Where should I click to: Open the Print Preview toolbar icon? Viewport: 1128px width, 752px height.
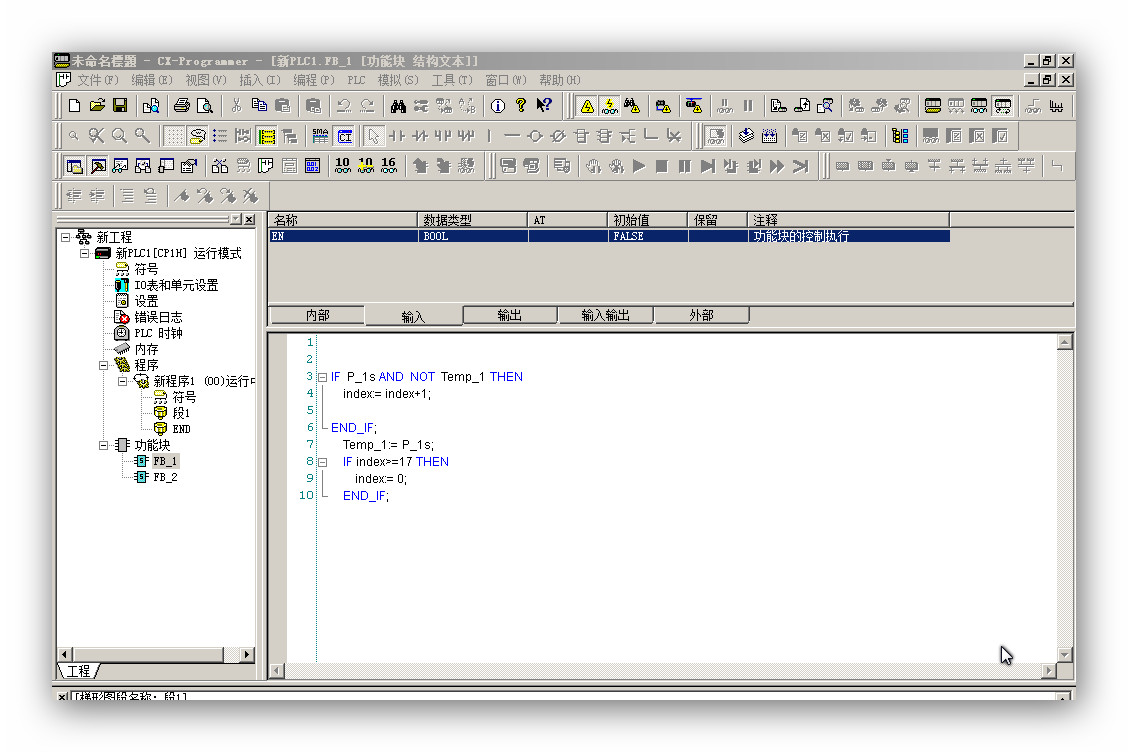click(205, 106)
